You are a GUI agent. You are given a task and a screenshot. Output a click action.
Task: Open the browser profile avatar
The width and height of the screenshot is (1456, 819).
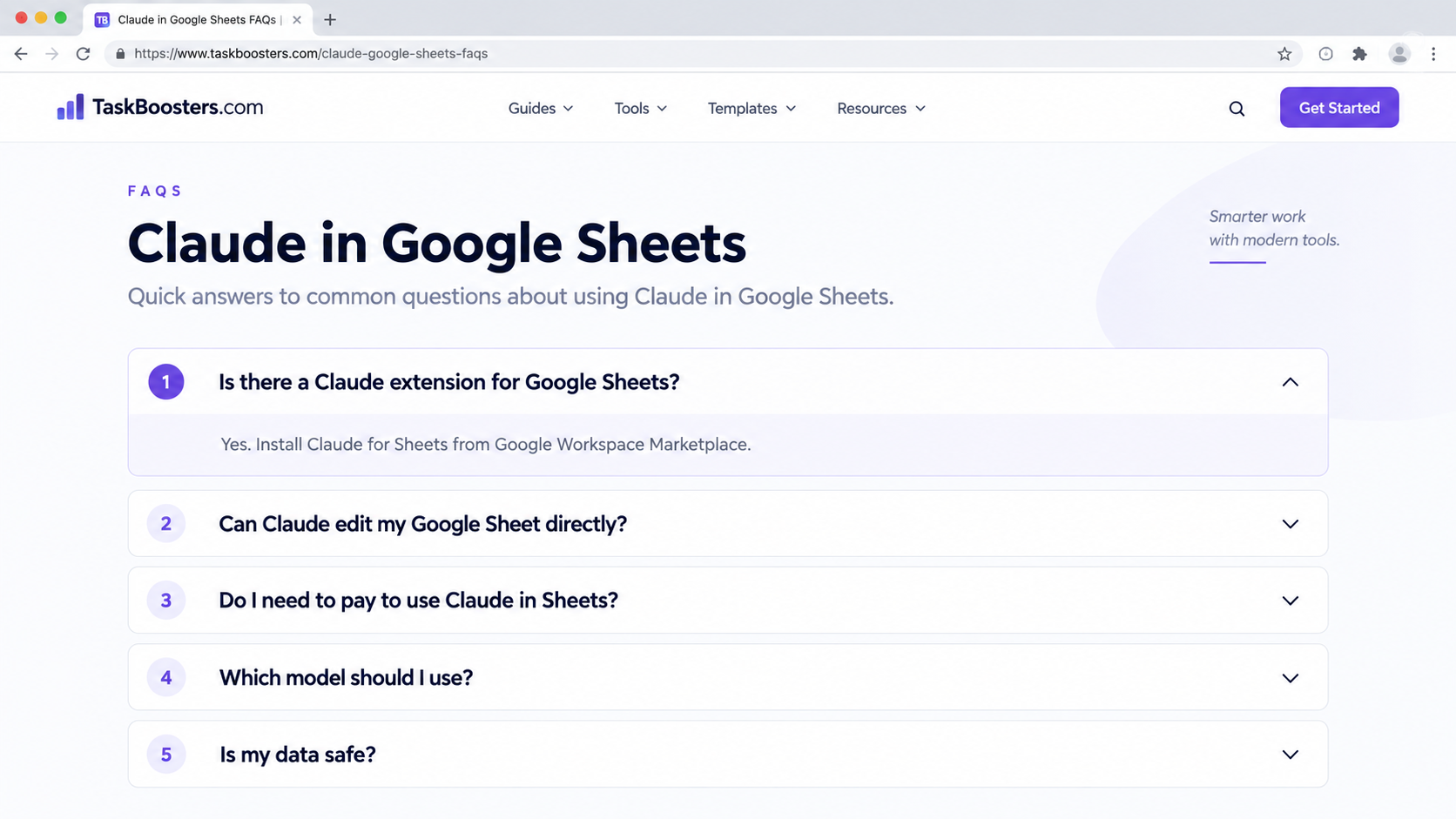point(1399,54)
